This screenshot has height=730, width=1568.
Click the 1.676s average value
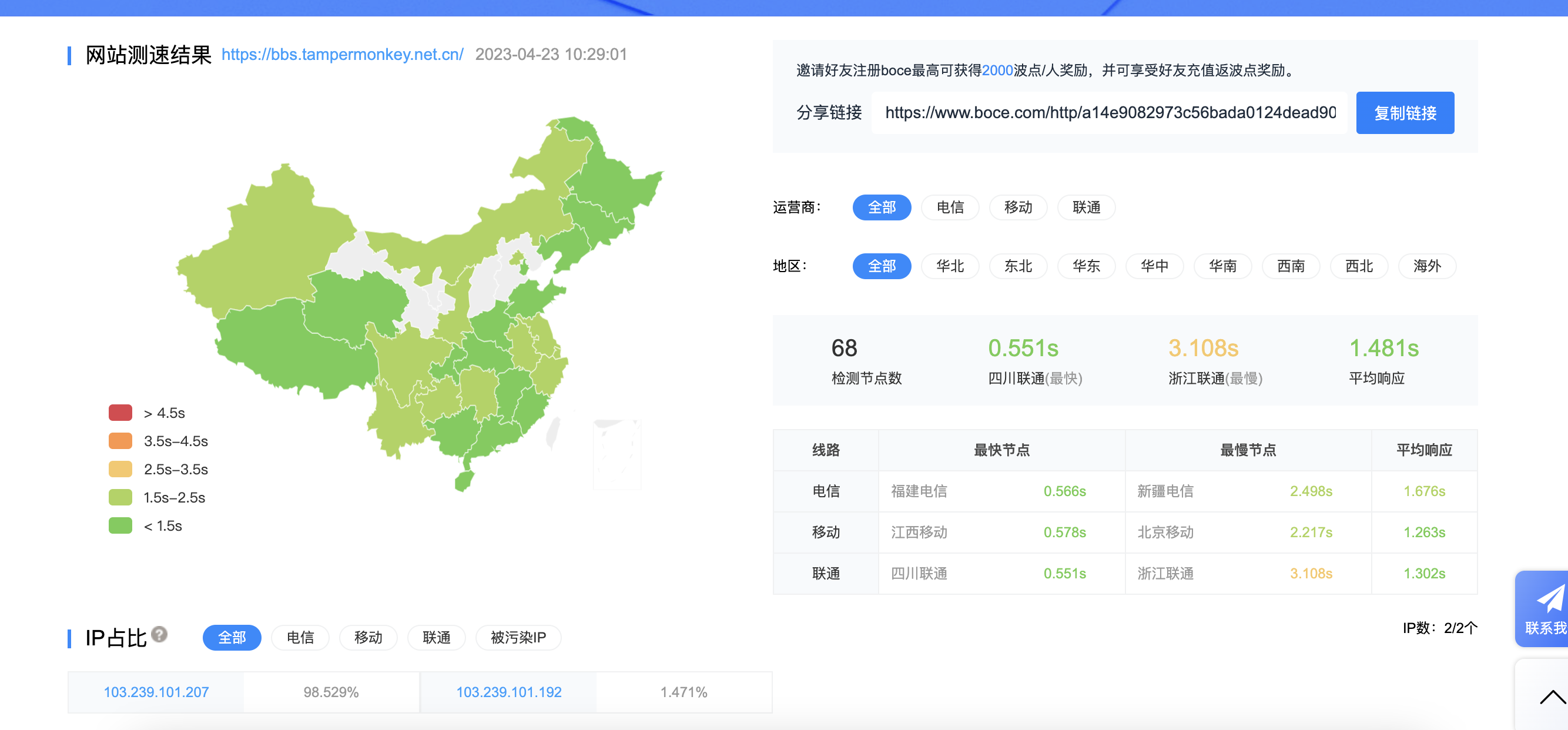point(1424,491)
